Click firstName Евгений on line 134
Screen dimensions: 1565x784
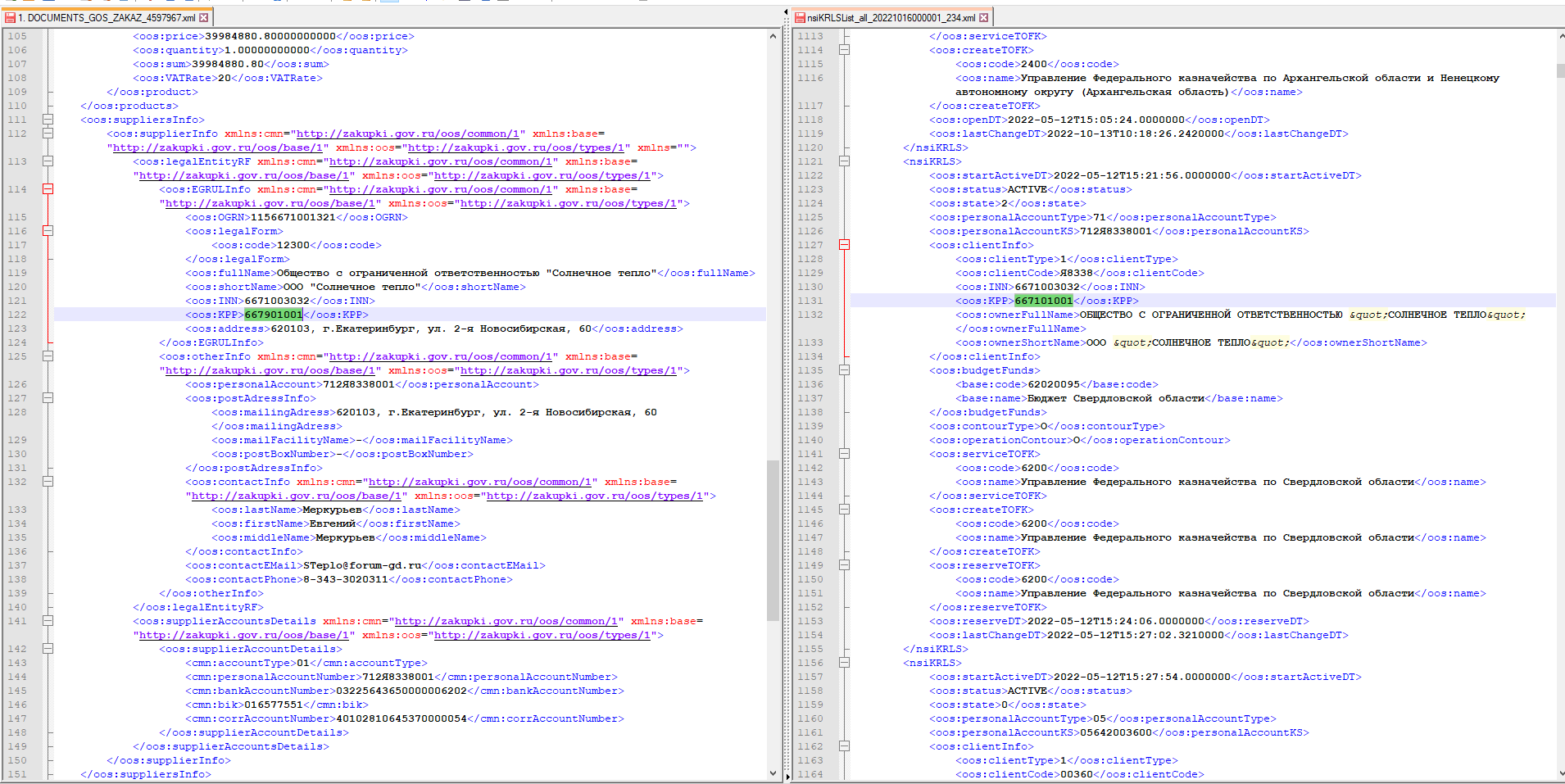333,523
